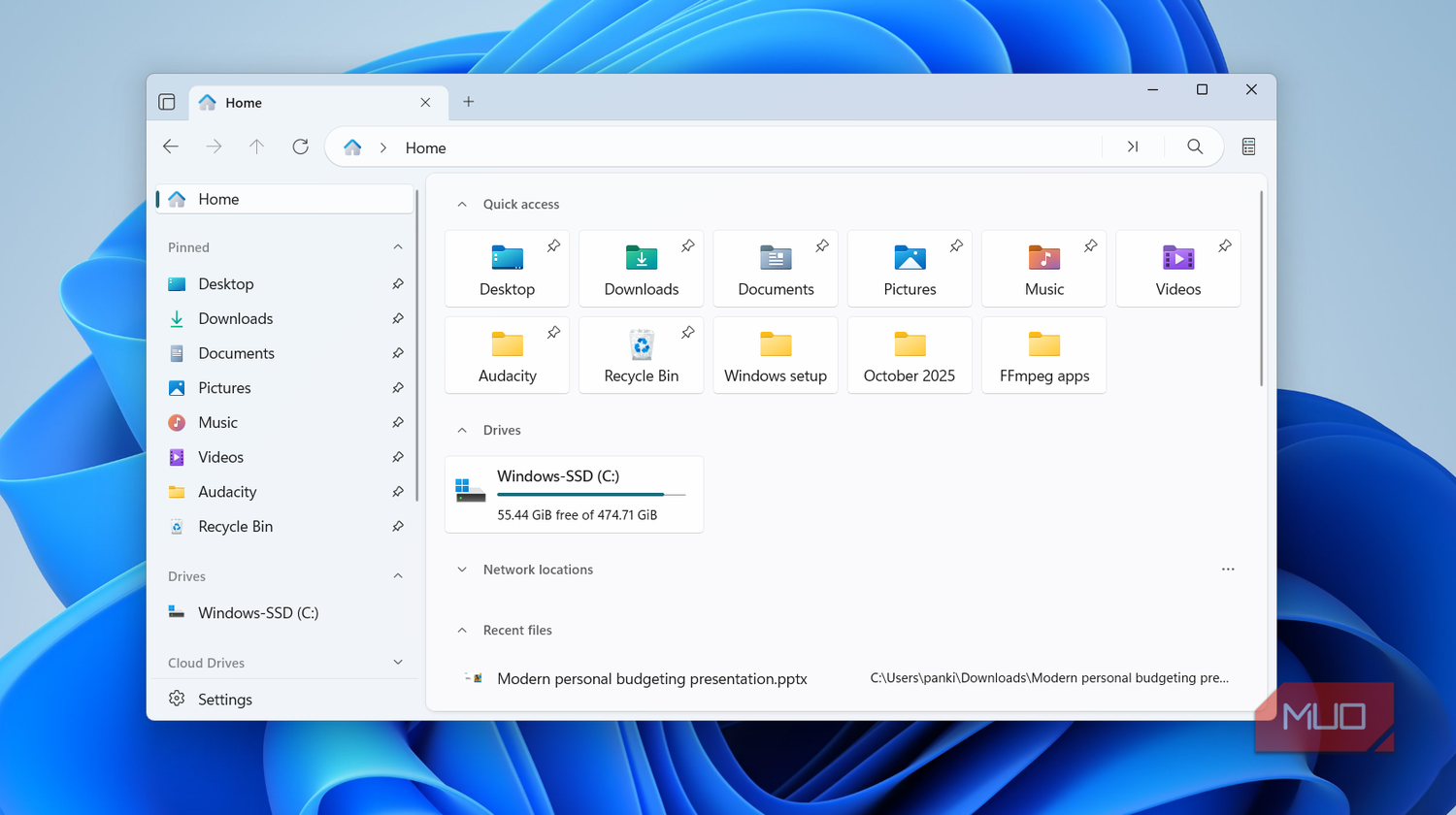The width and height of the screenshot is (1456, 815).
Task: Click the 55.44 GiB free text
Action: [x=577, y=515]
